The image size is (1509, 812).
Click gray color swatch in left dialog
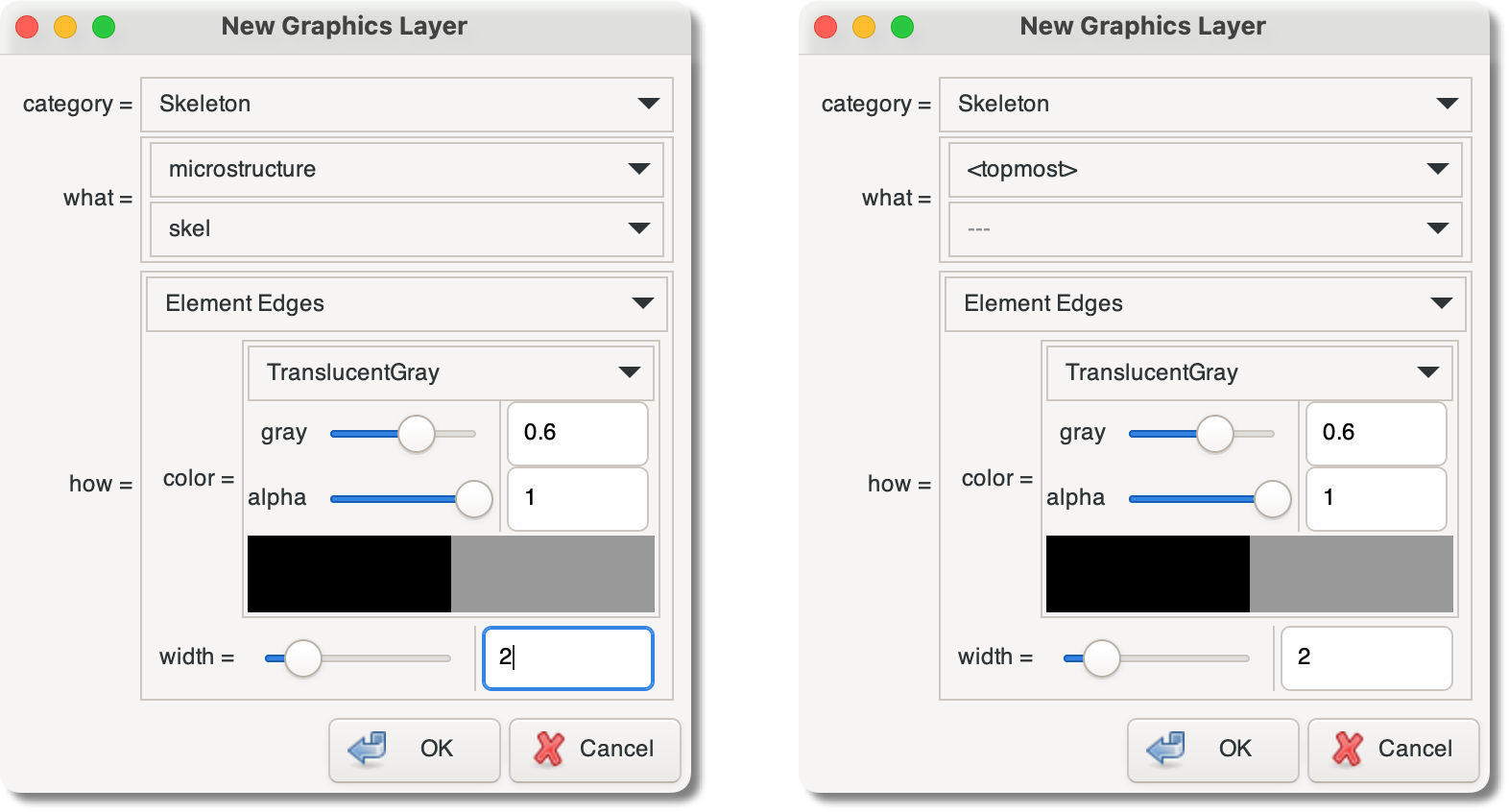click(x=553, y=574)
